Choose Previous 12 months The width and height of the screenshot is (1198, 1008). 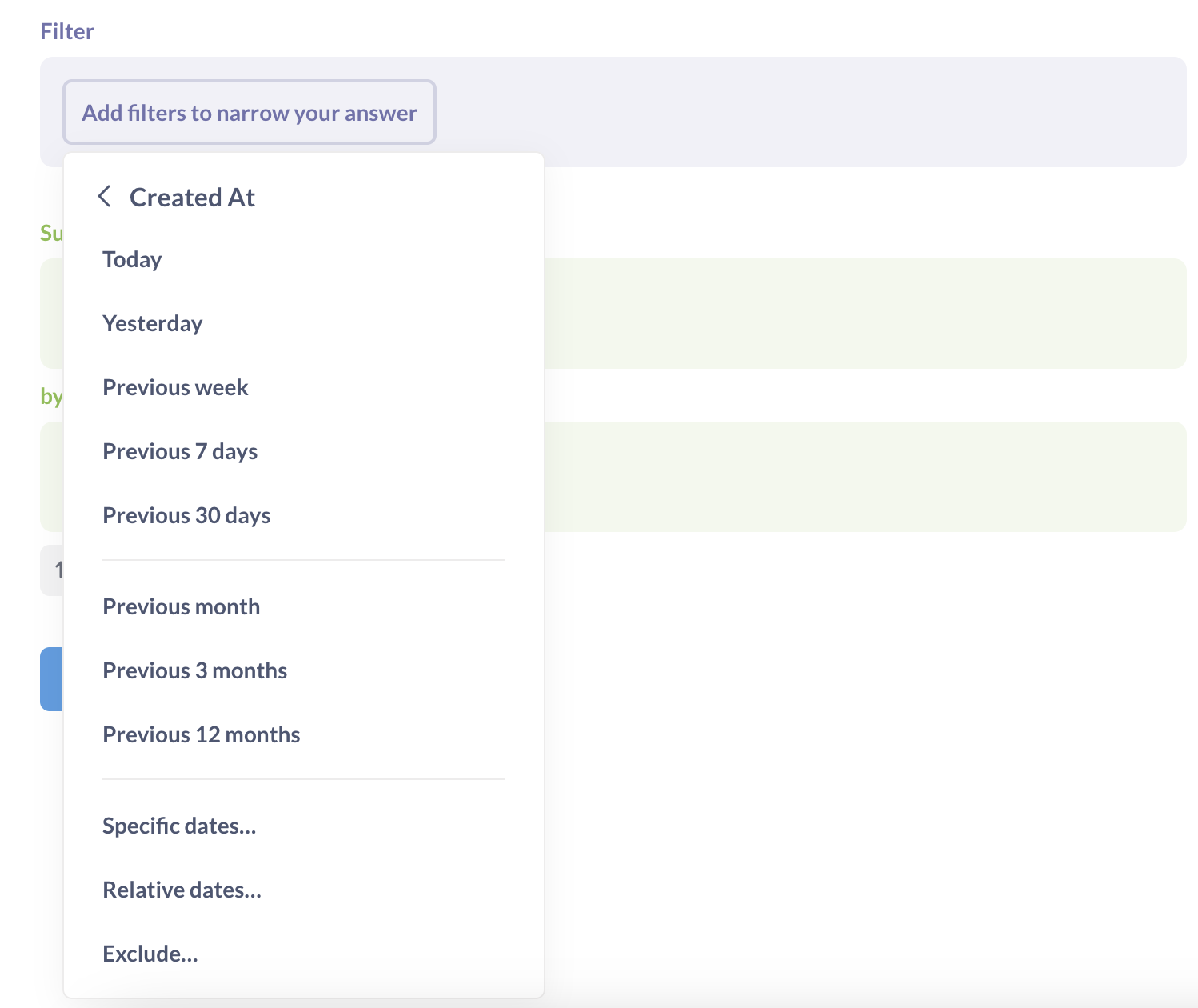202,735
